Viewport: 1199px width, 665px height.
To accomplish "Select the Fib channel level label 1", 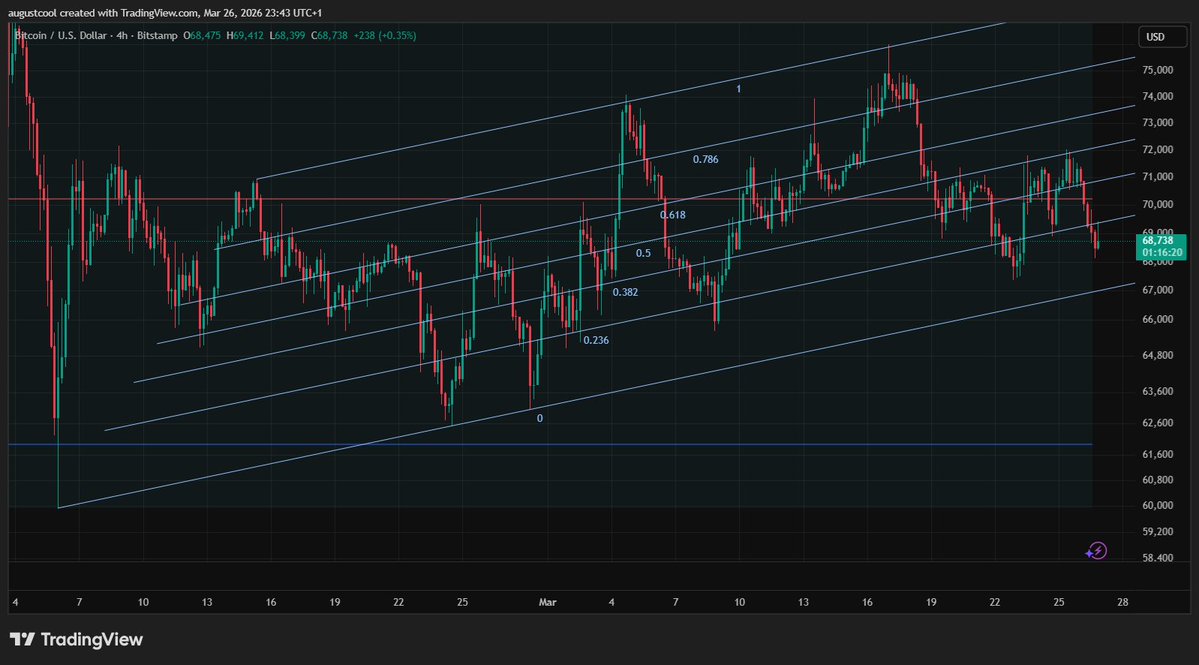I will [738, 89].
